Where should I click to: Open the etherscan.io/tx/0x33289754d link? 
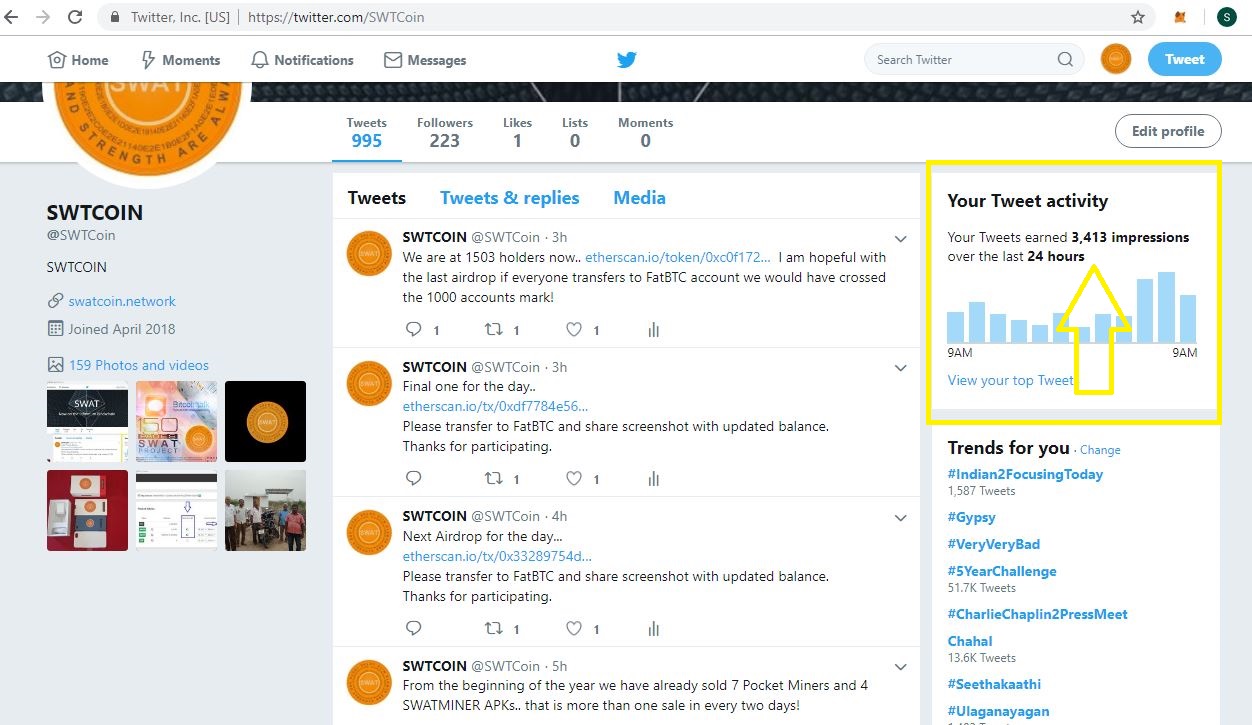coord(497,556)
